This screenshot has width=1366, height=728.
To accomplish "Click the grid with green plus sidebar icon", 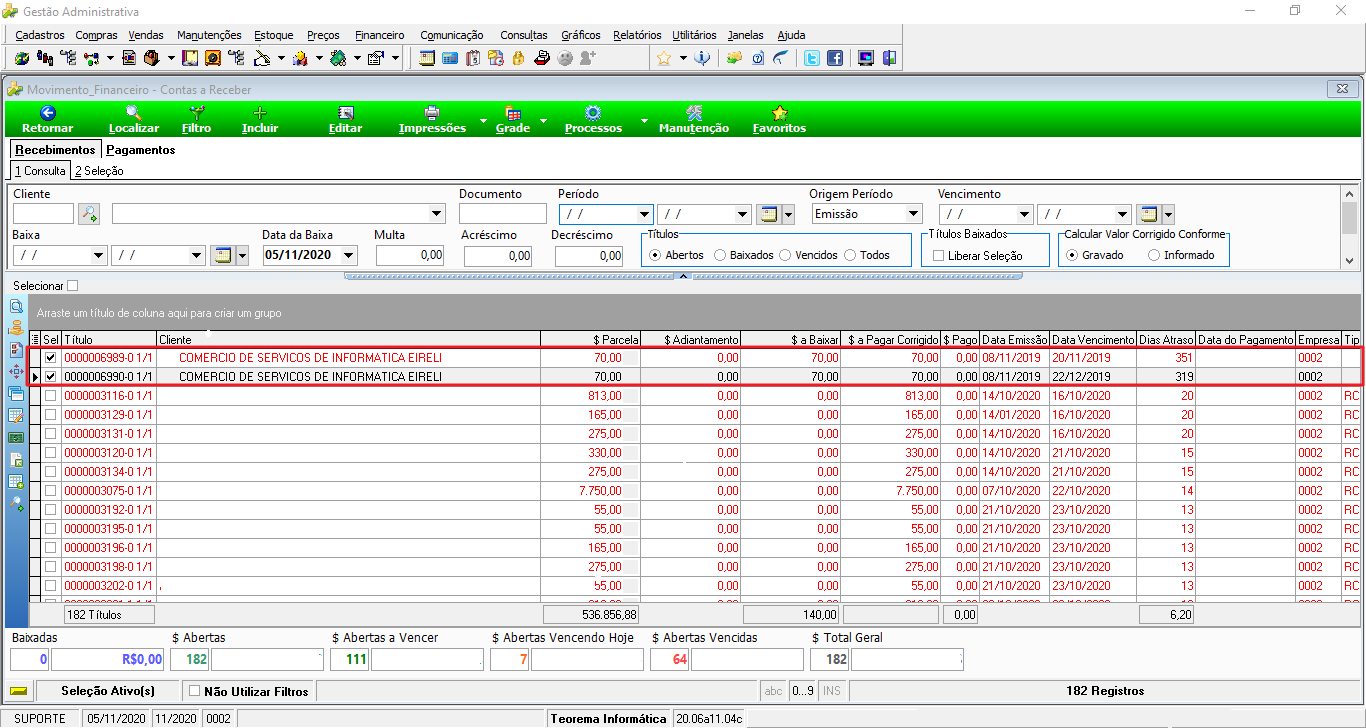I will (16, 482).
